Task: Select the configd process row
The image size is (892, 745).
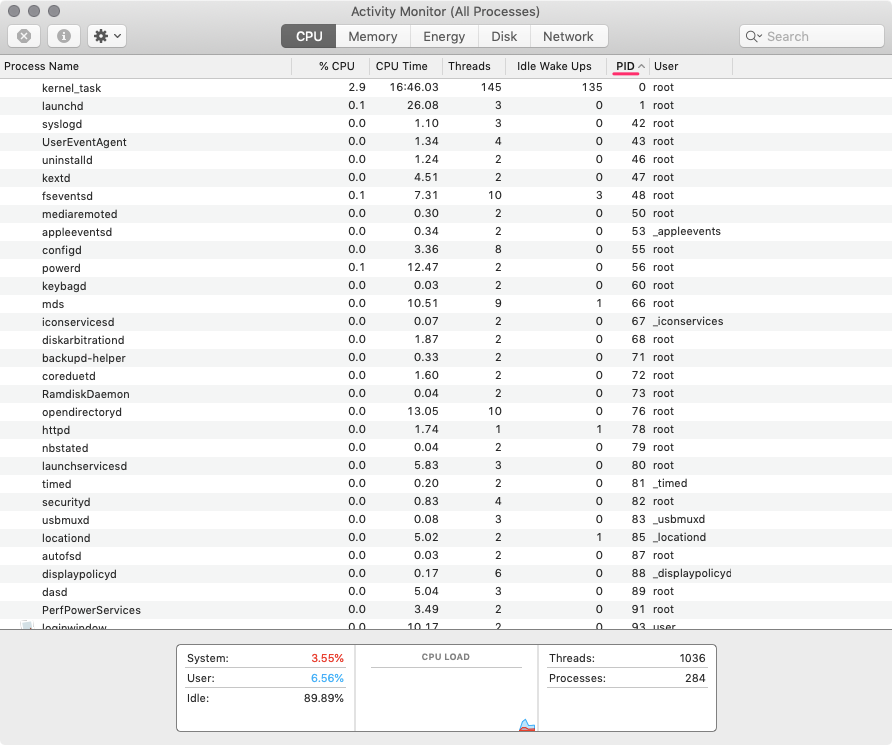Action: point(446,250)
